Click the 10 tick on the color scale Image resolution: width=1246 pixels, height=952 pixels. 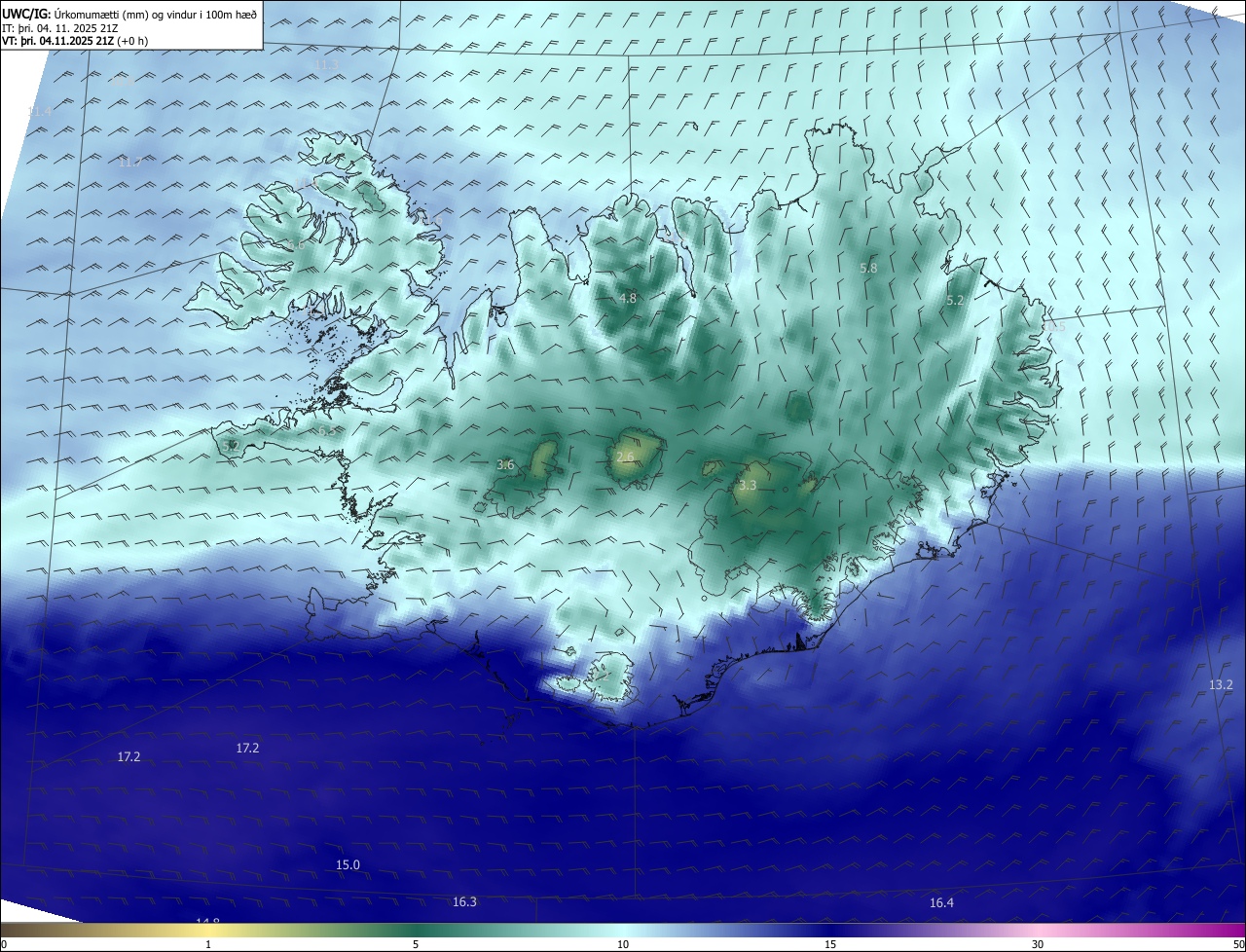623,944
